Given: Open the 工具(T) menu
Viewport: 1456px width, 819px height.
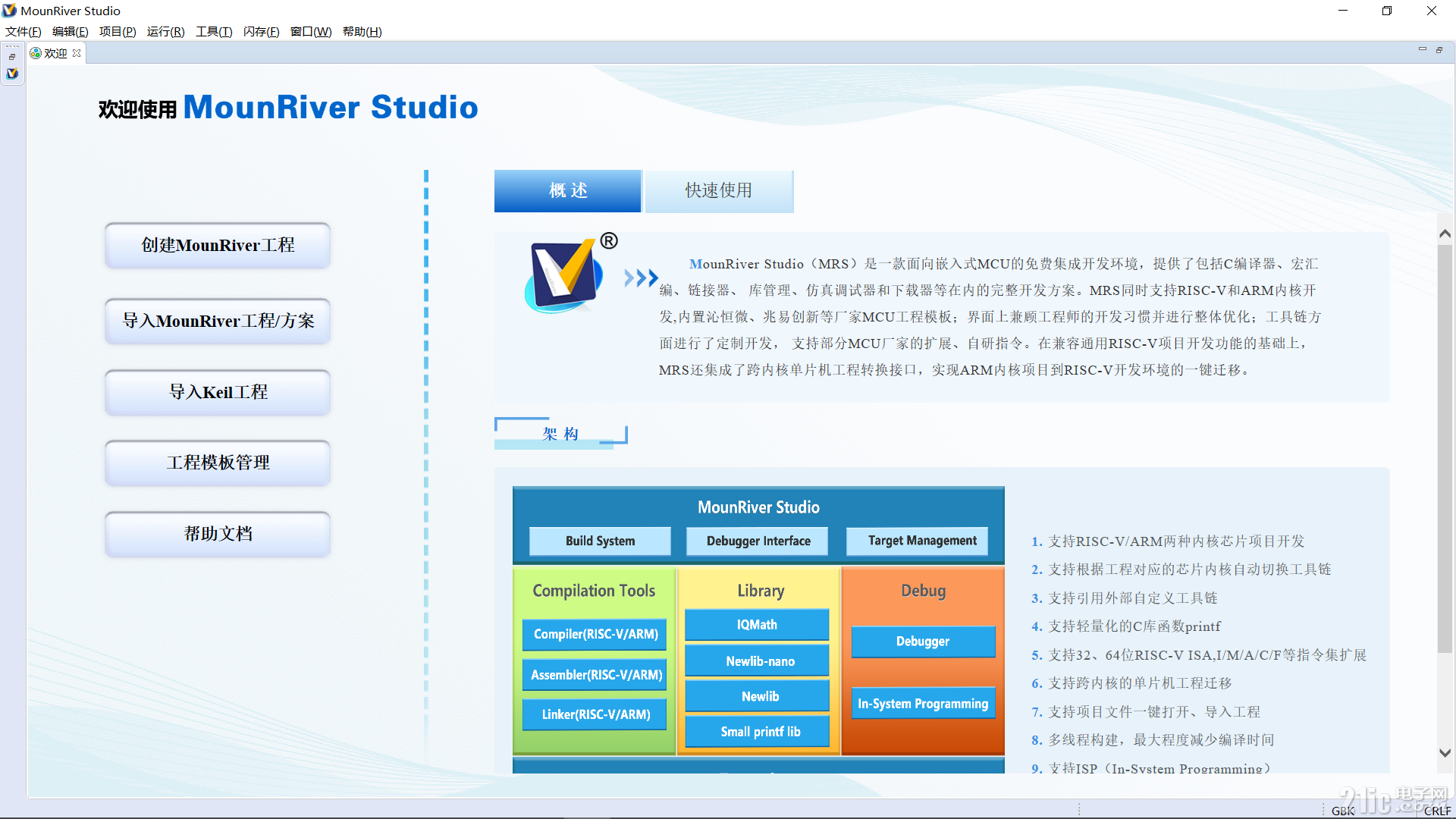Looking at the screenshot, I should 214,31.
